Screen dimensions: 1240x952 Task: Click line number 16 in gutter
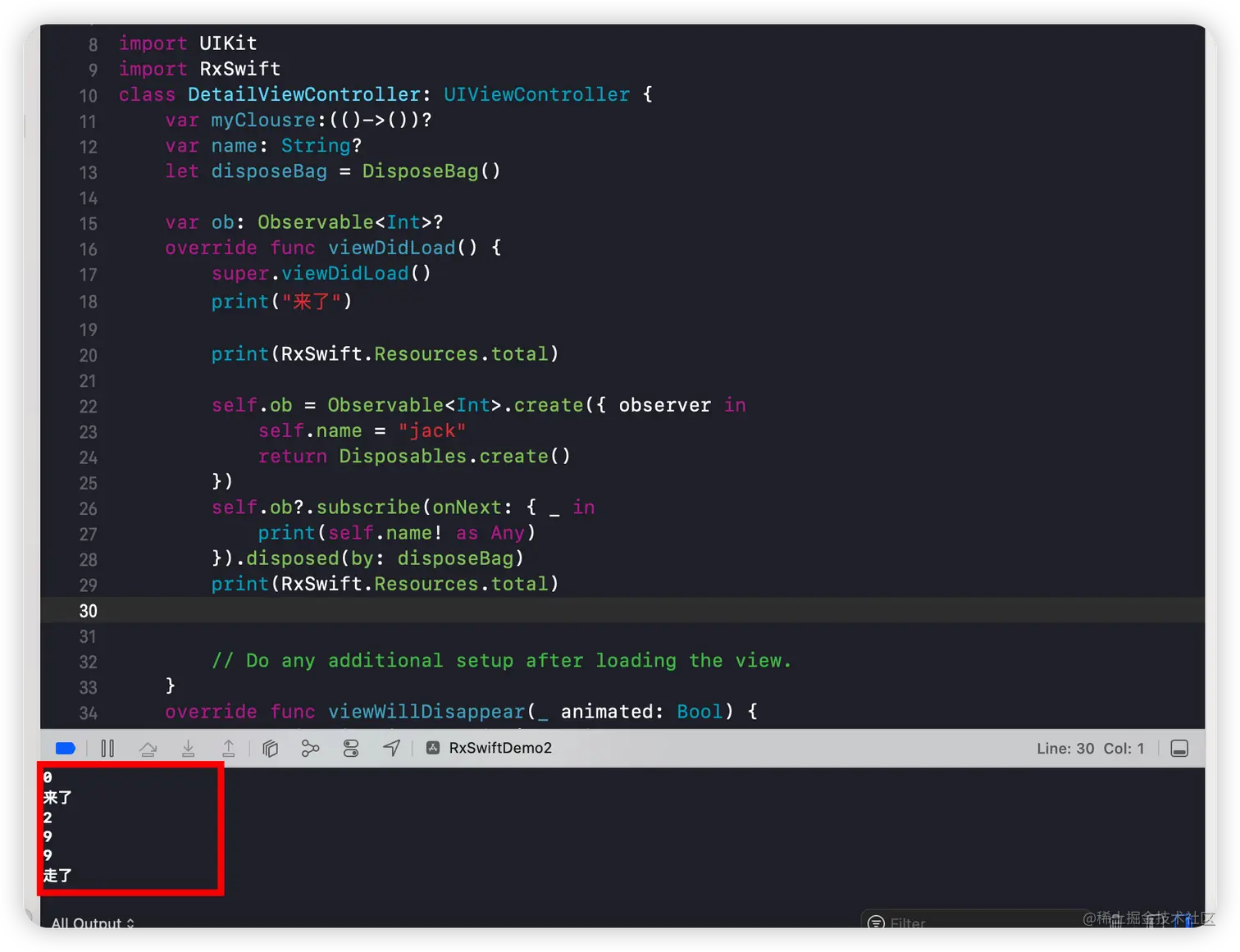(88, 249)
